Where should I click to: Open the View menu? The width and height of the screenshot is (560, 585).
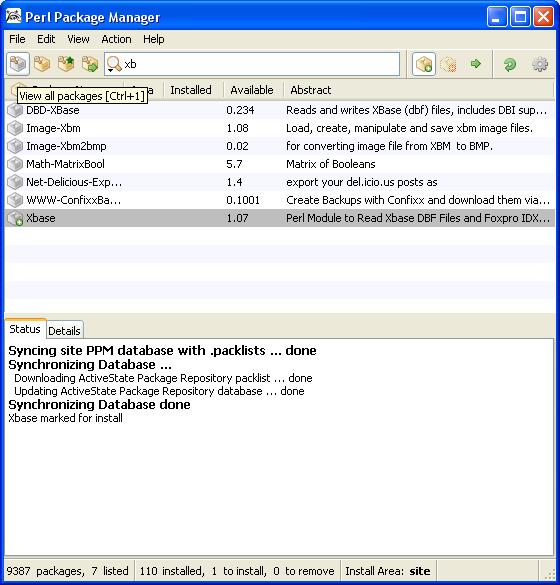pos(78,39)
